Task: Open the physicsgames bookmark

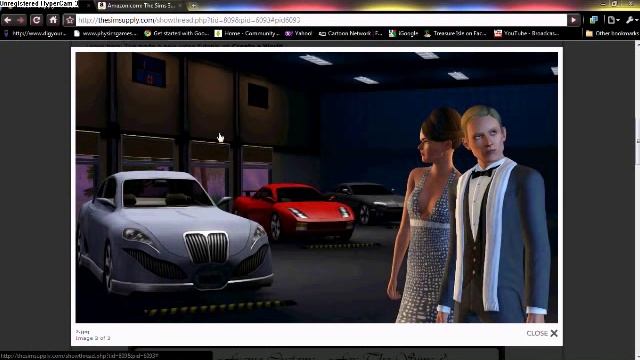Action: coord(105,33)
